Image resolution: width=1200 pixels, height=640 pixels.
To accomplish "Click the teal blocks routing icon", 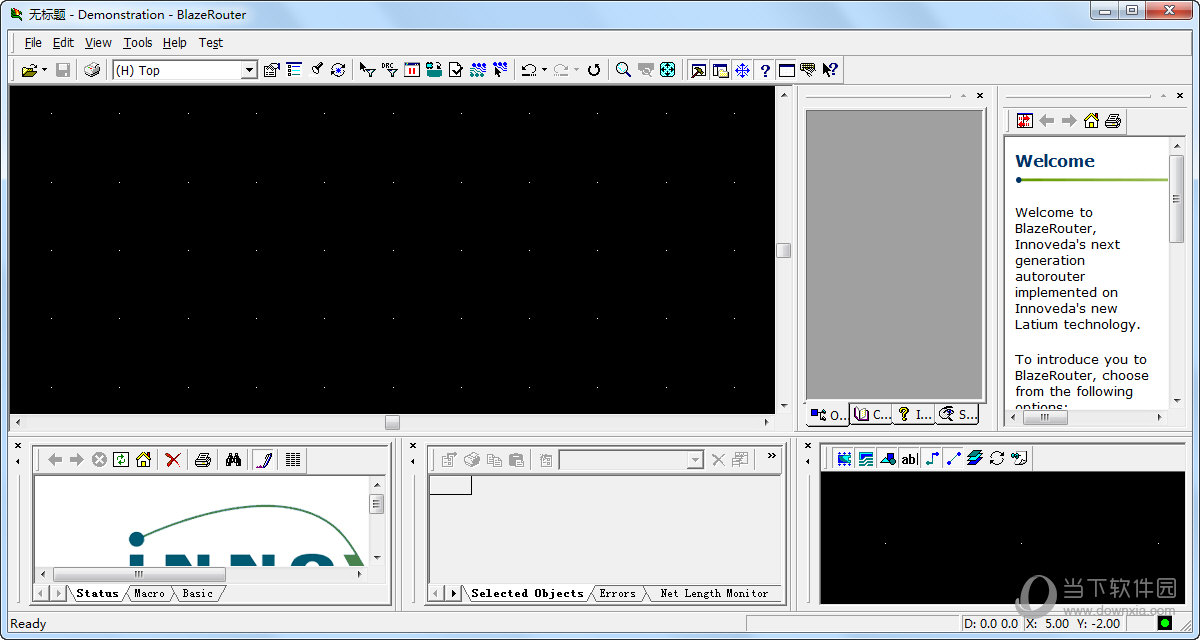I will pyautogui.click(x=434, y=70).
